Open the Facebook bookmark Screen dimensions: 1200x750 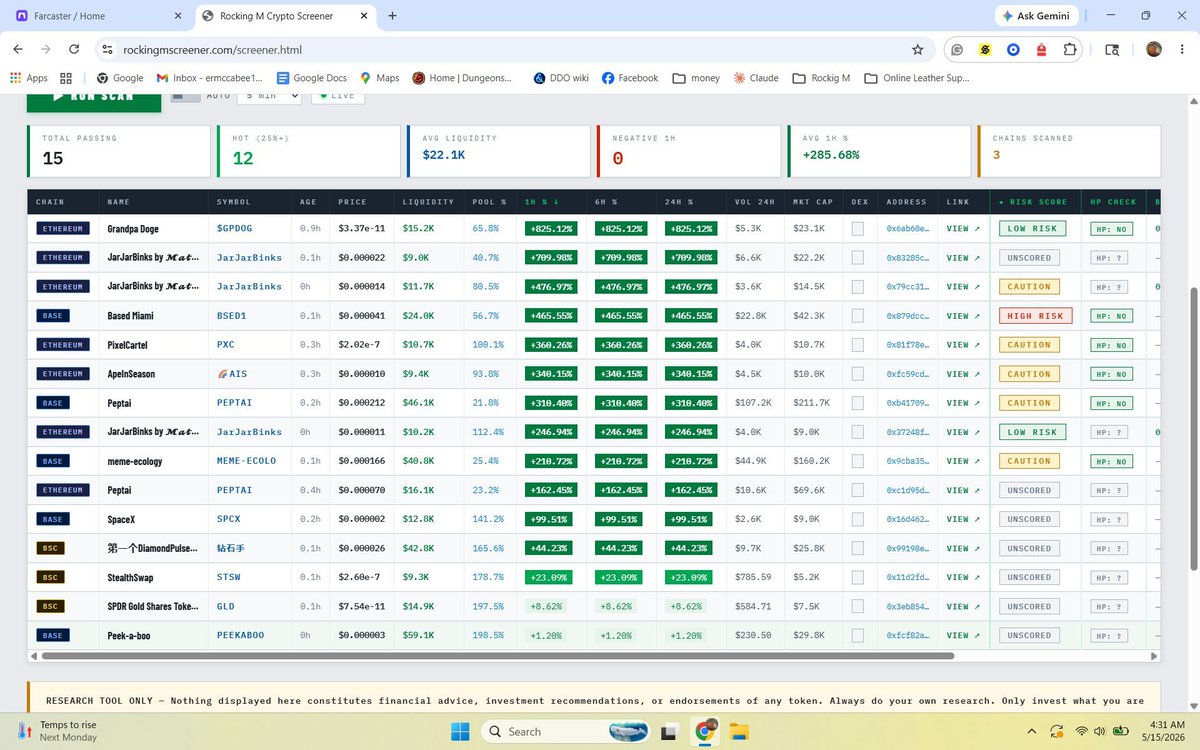(630, 78)
